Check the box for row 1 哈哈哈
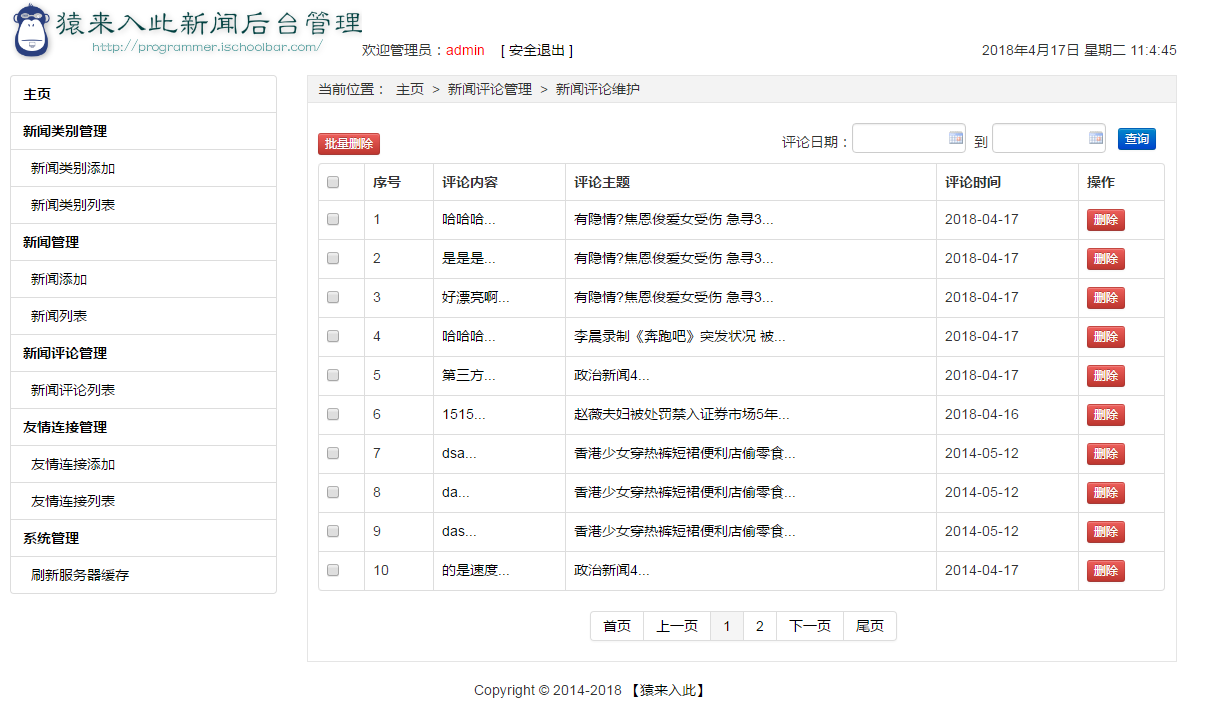Screen dimensions: 1214x722 (x=333, y=219)
